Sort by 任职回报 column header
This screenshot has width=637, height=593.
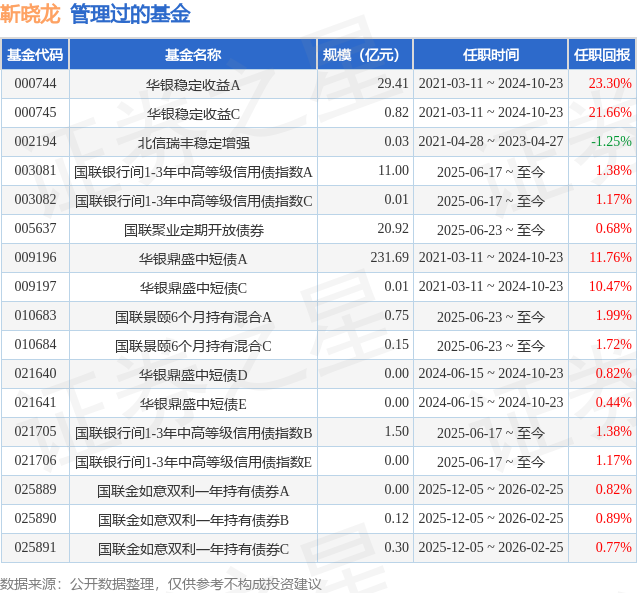pyautogui.click(x=602, y=55)
